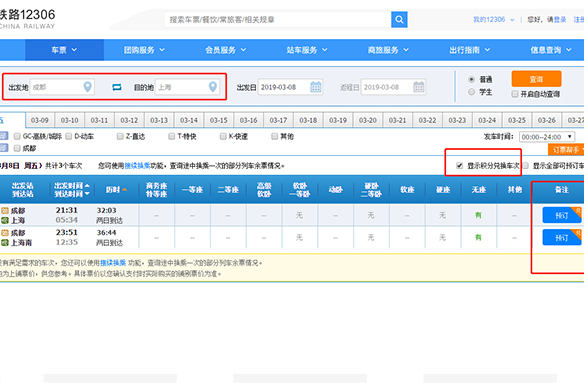The height and width of the screenshot is (383, 584).
Task: Select the 学生 ticket type radio button
Action: (x=472, y=92)
